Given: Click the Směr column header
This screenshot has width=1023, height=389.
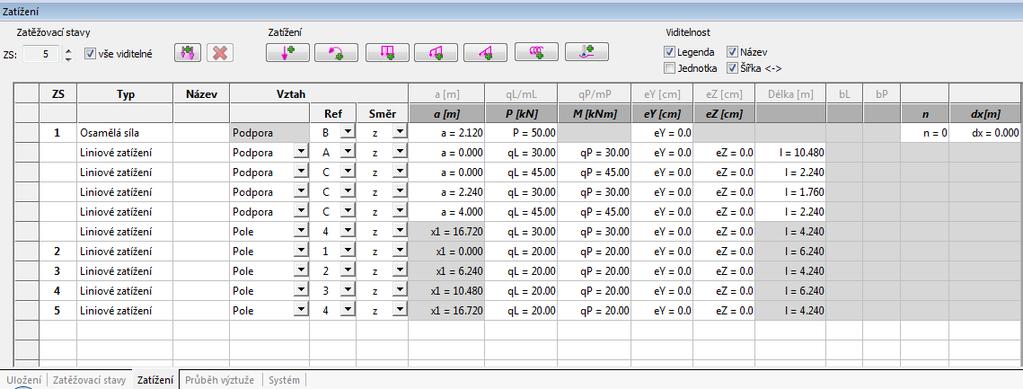Looking at the screenshot, I should 382,114.
